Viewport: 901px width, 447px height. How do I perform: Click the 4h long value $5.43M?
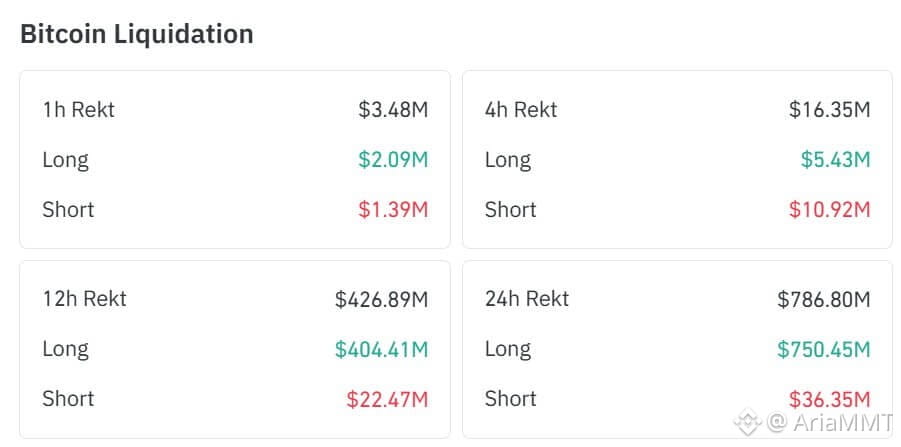click(835, 159)
